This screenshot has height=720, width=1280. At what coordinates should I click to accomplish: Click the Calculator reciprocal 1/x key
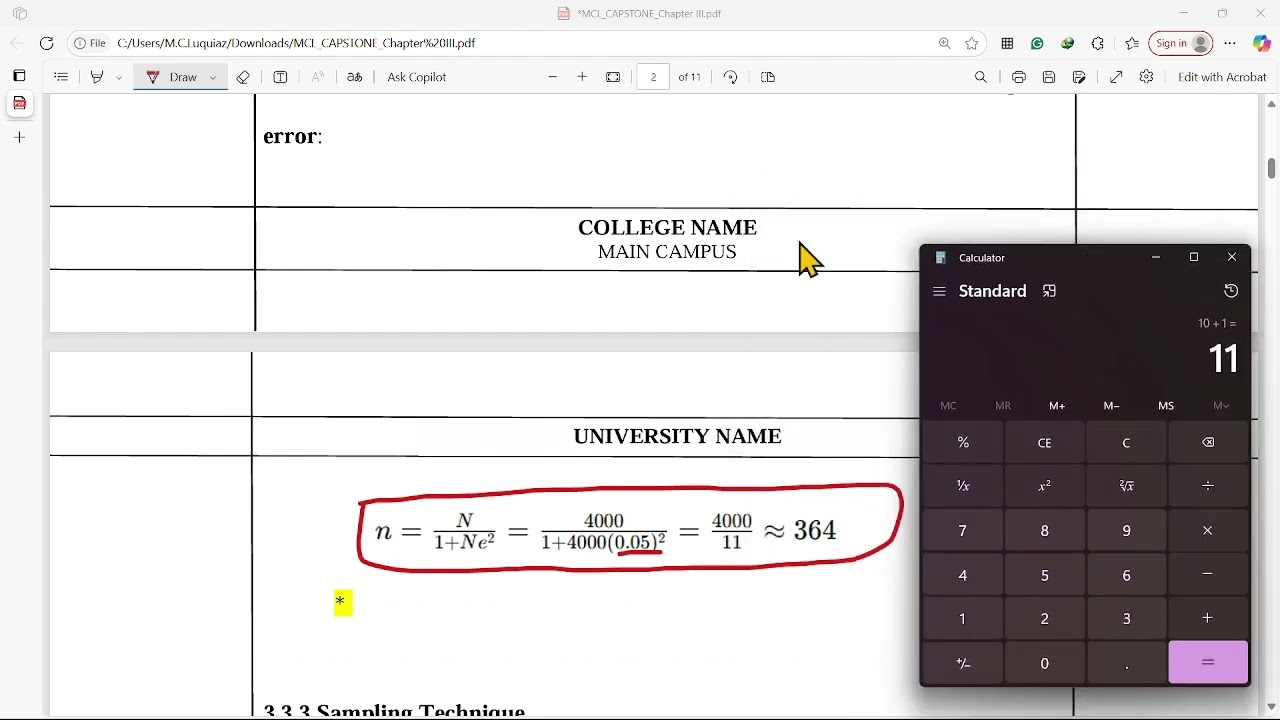pyautogui.click(x=963, y=486)
